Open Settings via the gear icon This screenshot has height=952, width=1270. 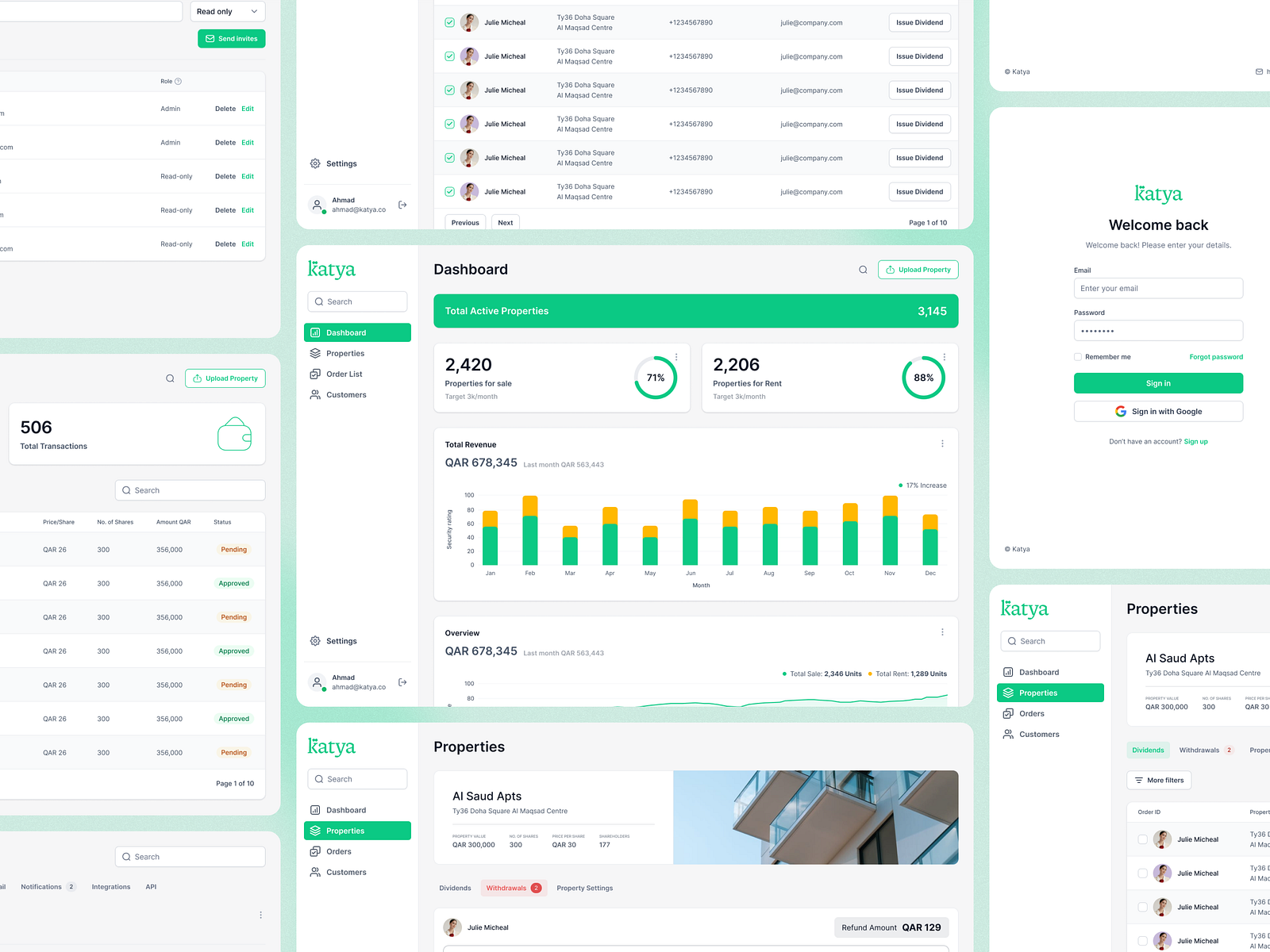coord(314,640)
